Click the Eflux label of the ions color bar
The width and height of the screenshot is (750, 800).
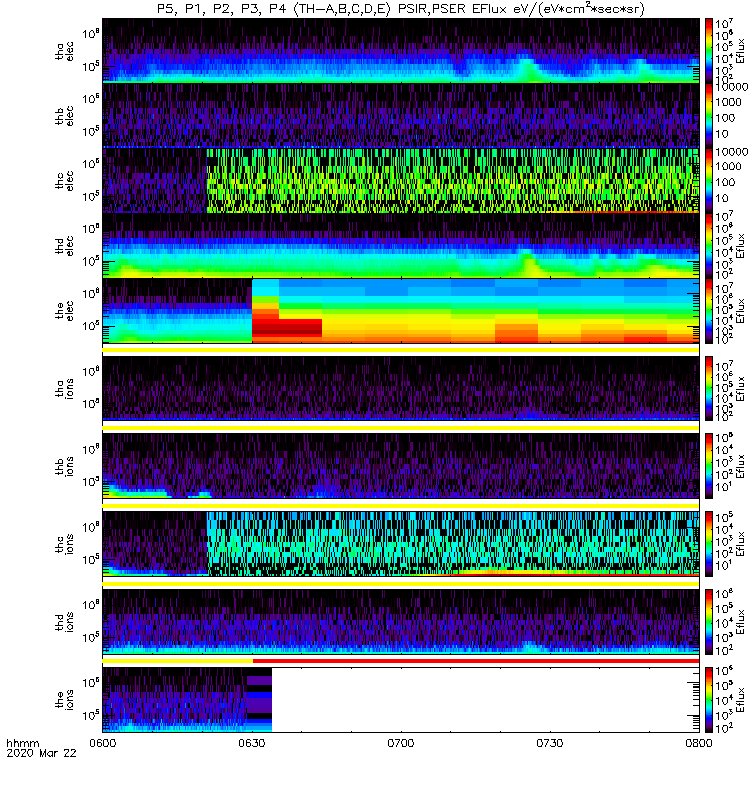pos(740,700)
